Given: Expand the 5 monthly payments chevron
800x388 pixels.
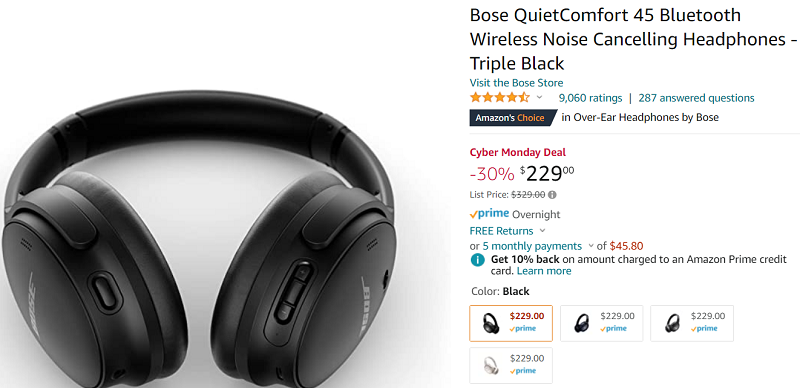Looking at the screenshot, I should click(x=591, y=246).
